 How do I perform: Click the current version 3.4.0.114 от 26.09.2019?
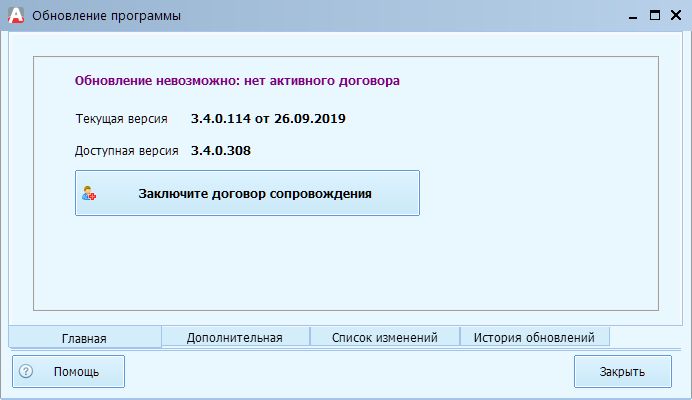(x=268, y=119)
